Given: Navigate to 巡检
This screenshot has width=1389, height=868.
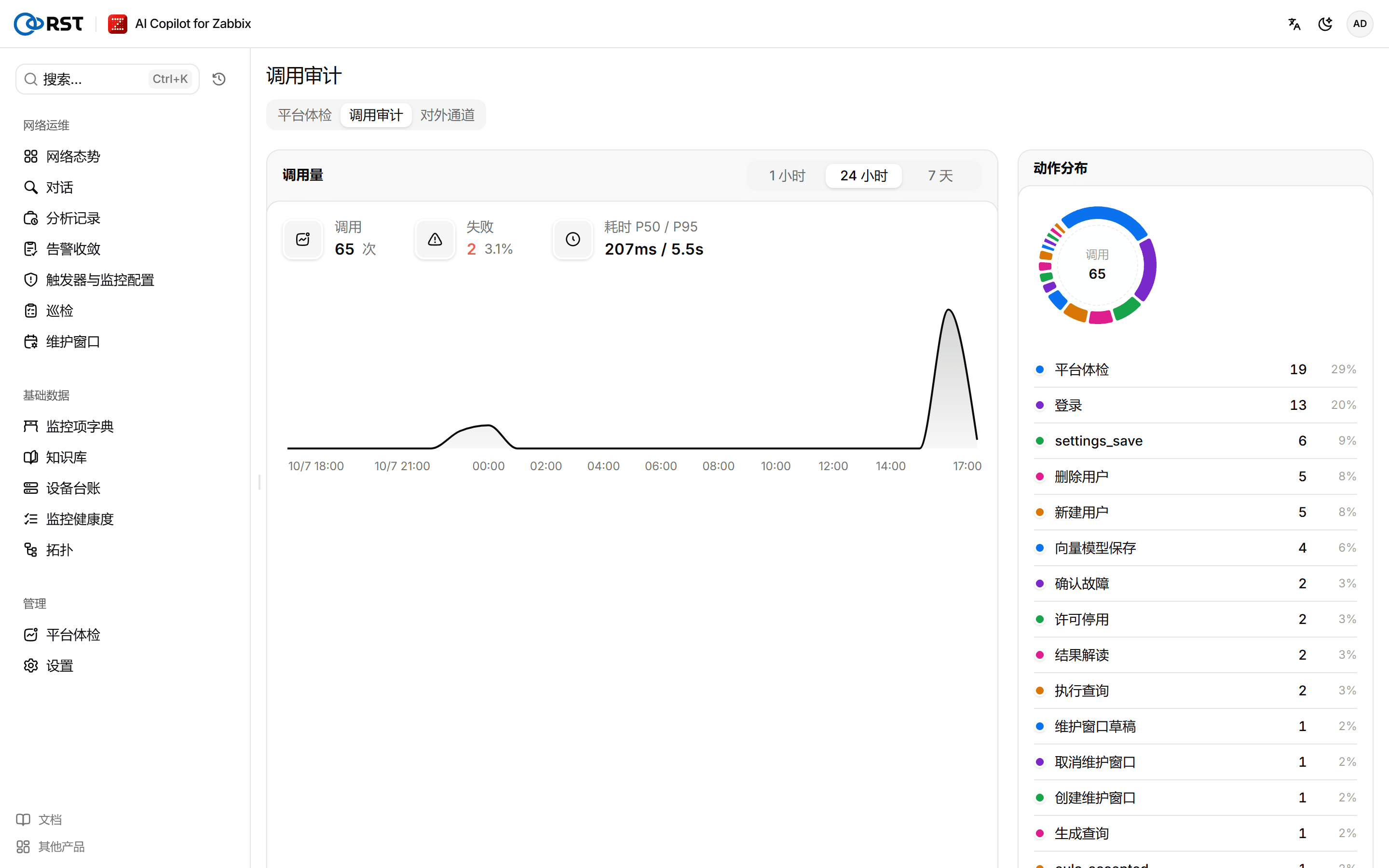Looking at the screenshot, I should [59, 311].
